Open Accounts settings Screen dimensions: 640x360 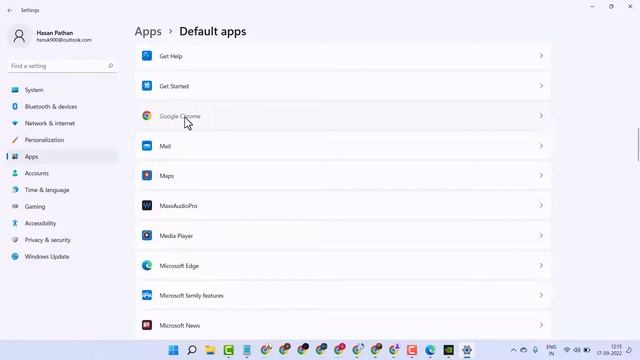pyautogui.click(x=62, y=173)
